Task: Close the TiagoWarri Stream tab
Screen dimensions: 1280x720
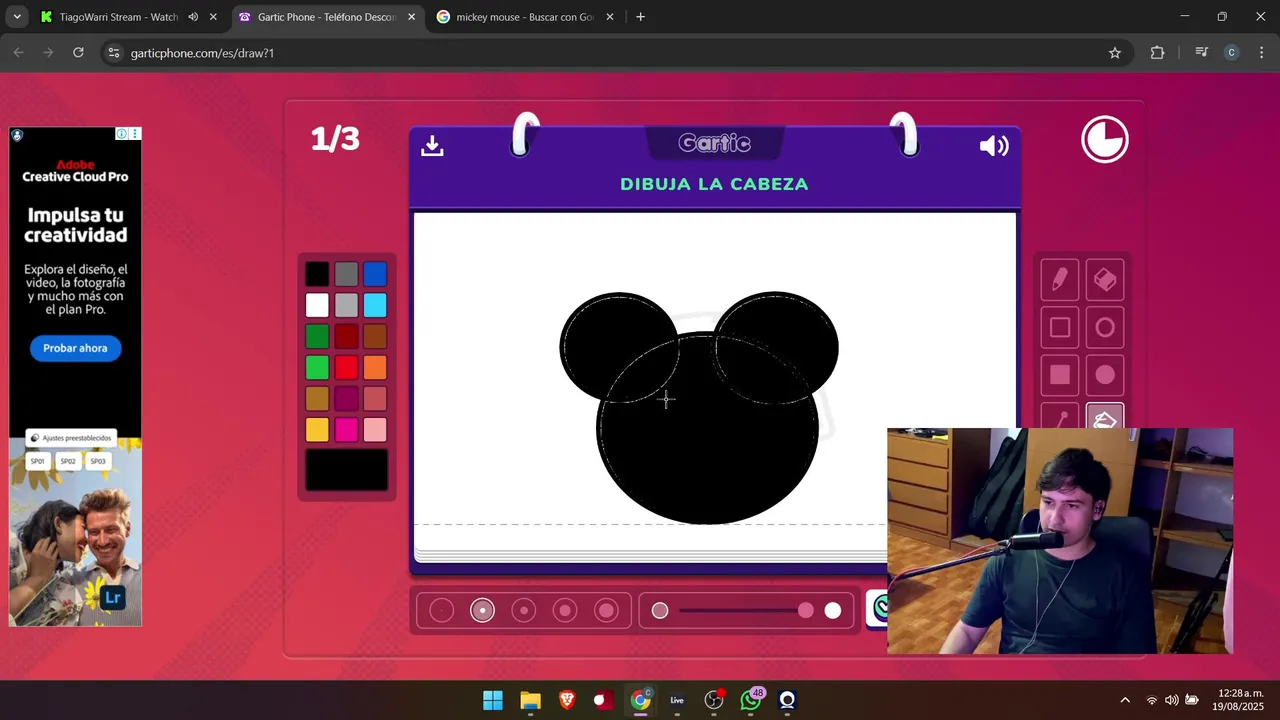Action: tap(213, 17)
